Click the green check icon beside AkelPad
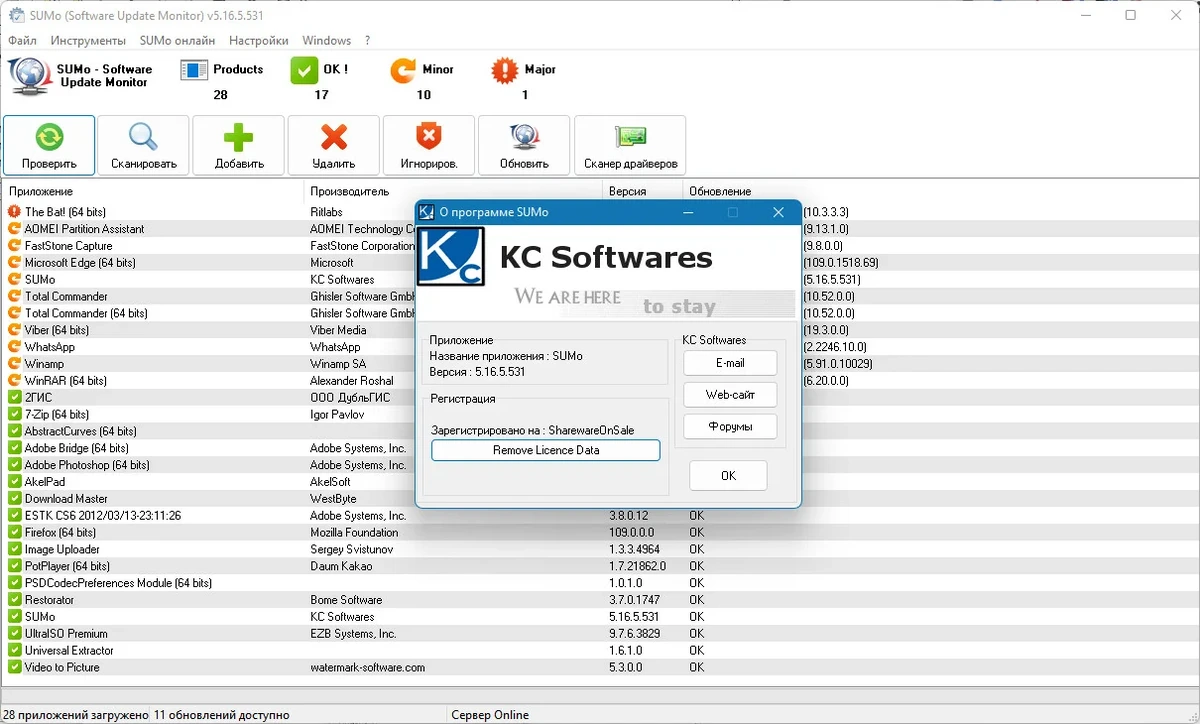 click(x=14, y=482)
